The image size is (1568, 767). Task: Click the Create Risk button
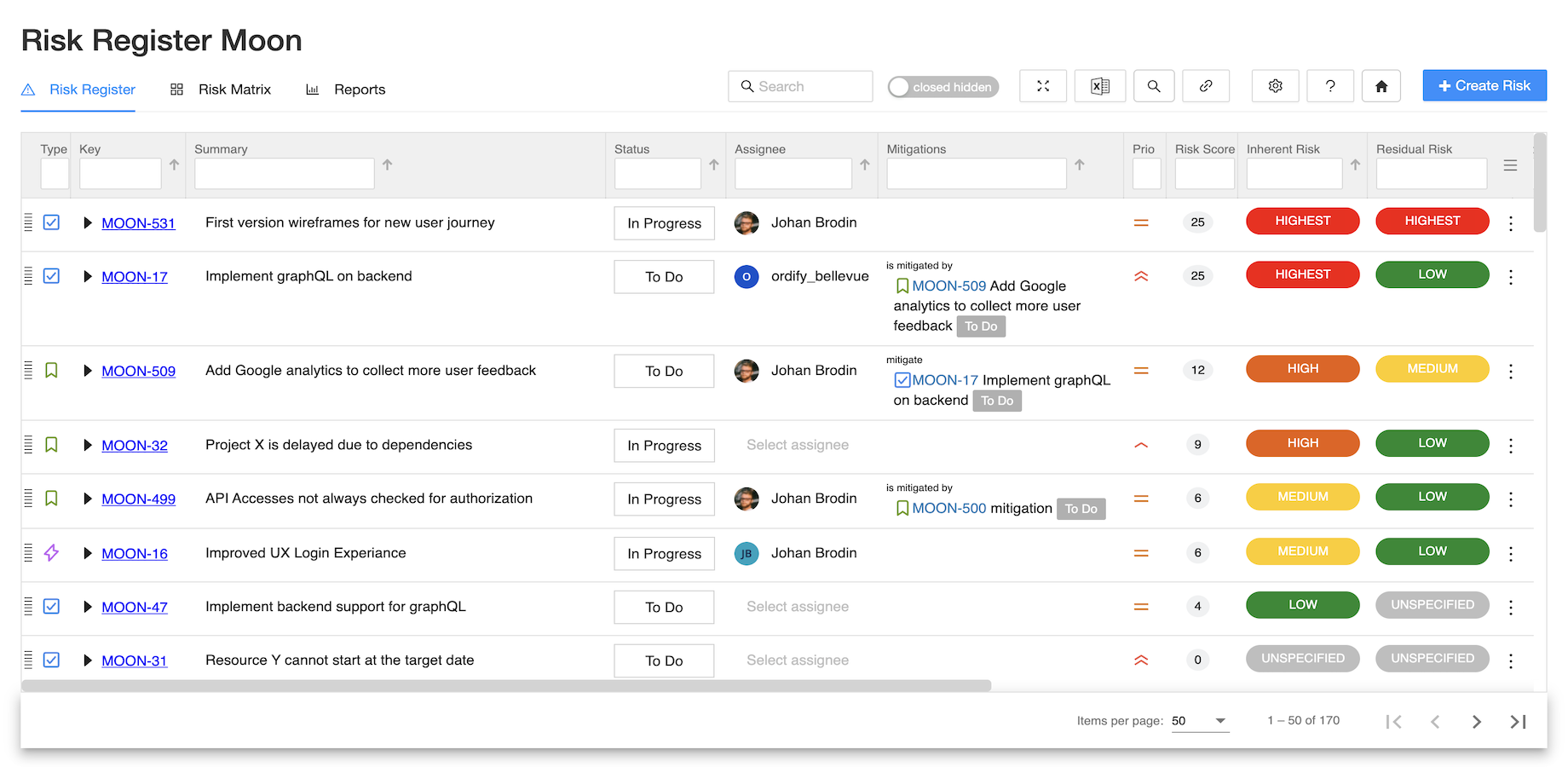point(1484,86)
